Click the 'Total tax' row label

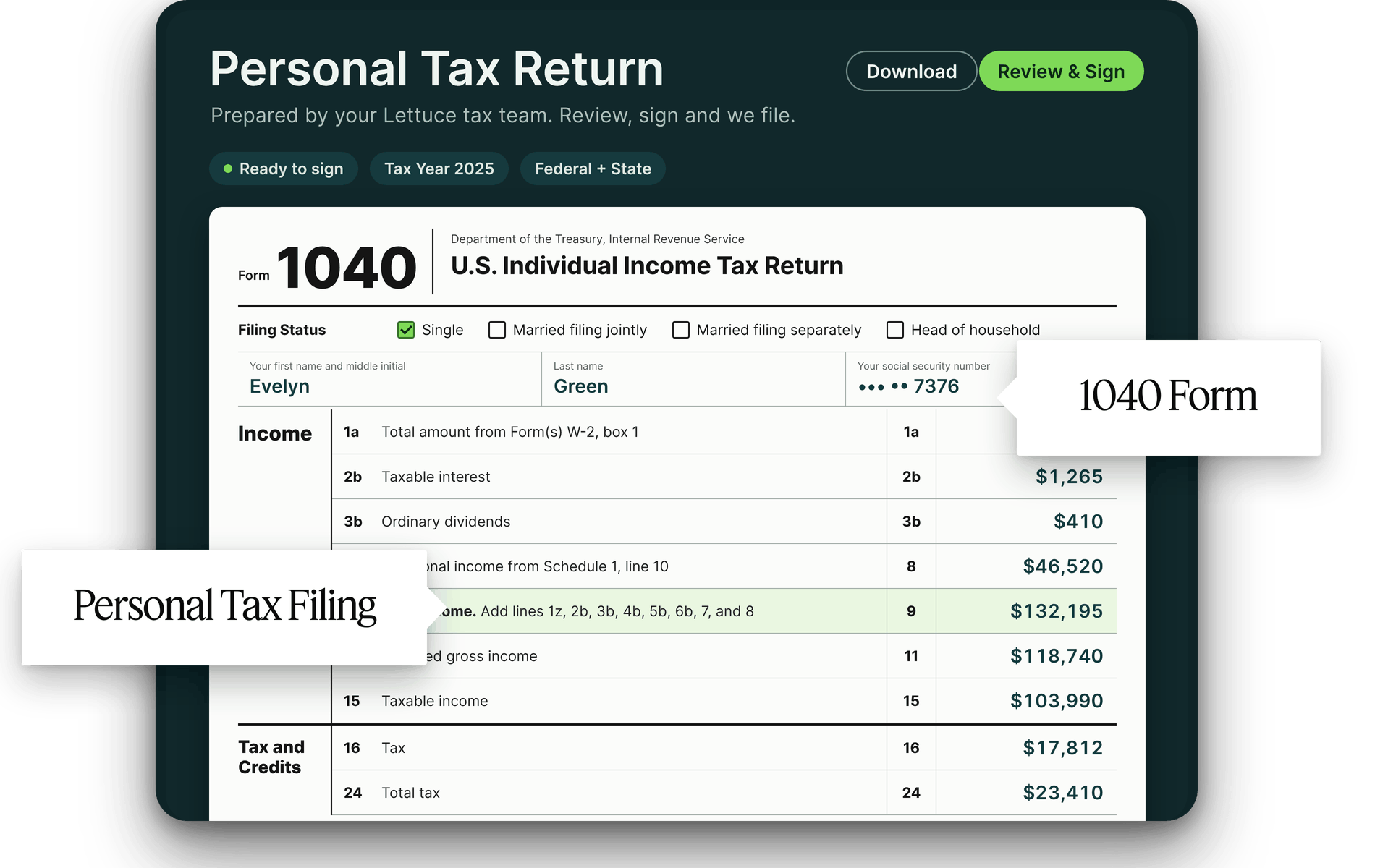410,793
